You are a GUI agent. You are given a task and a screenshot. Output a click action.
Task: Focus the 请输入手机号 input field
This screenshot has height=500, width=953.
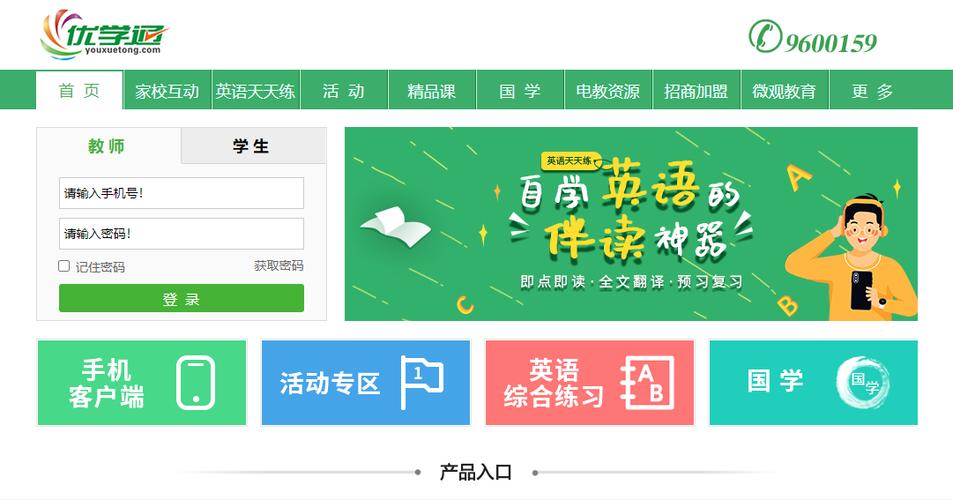coord(181,193)
